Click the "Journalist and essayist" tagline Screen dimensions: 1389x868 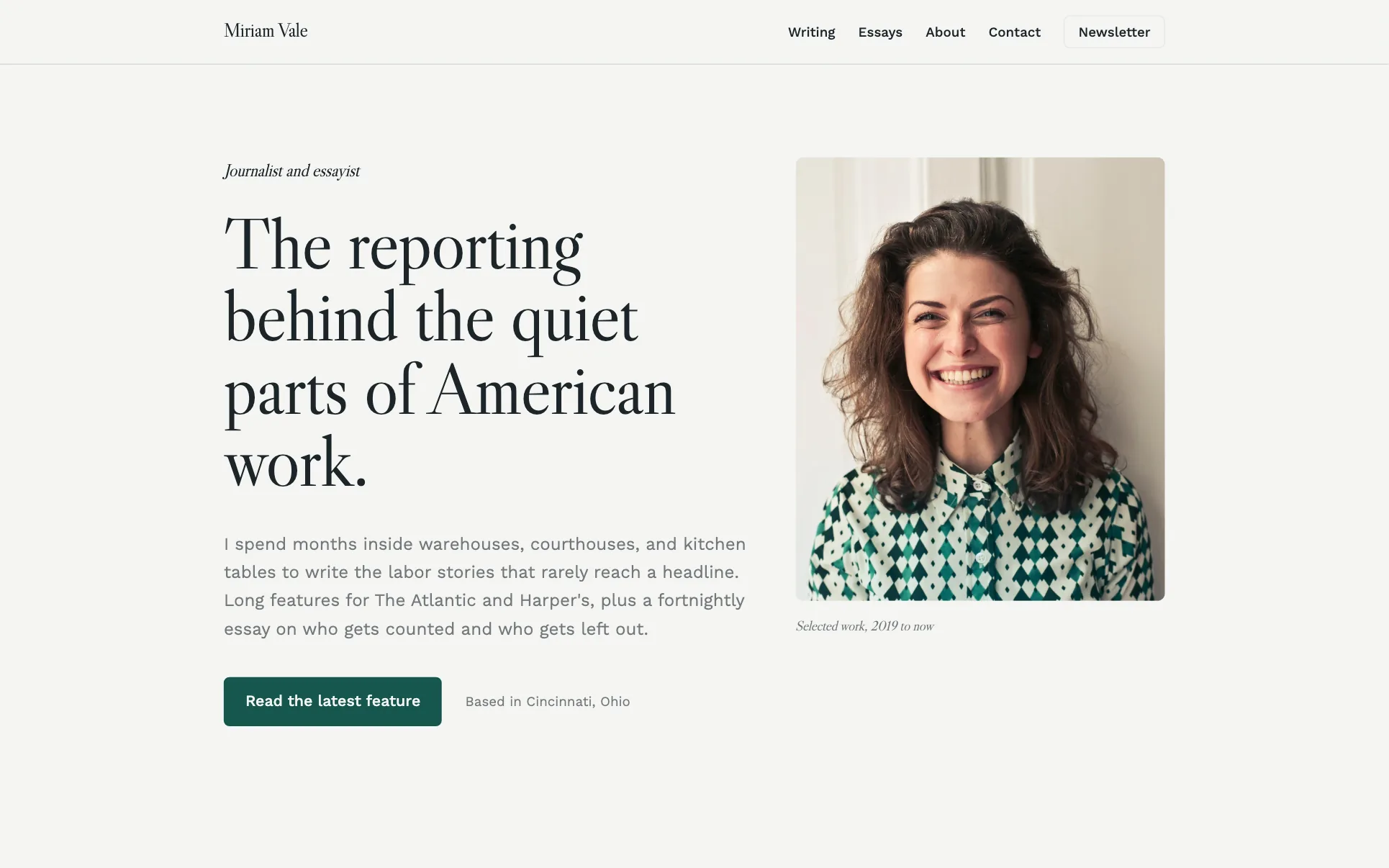(291, 171)
